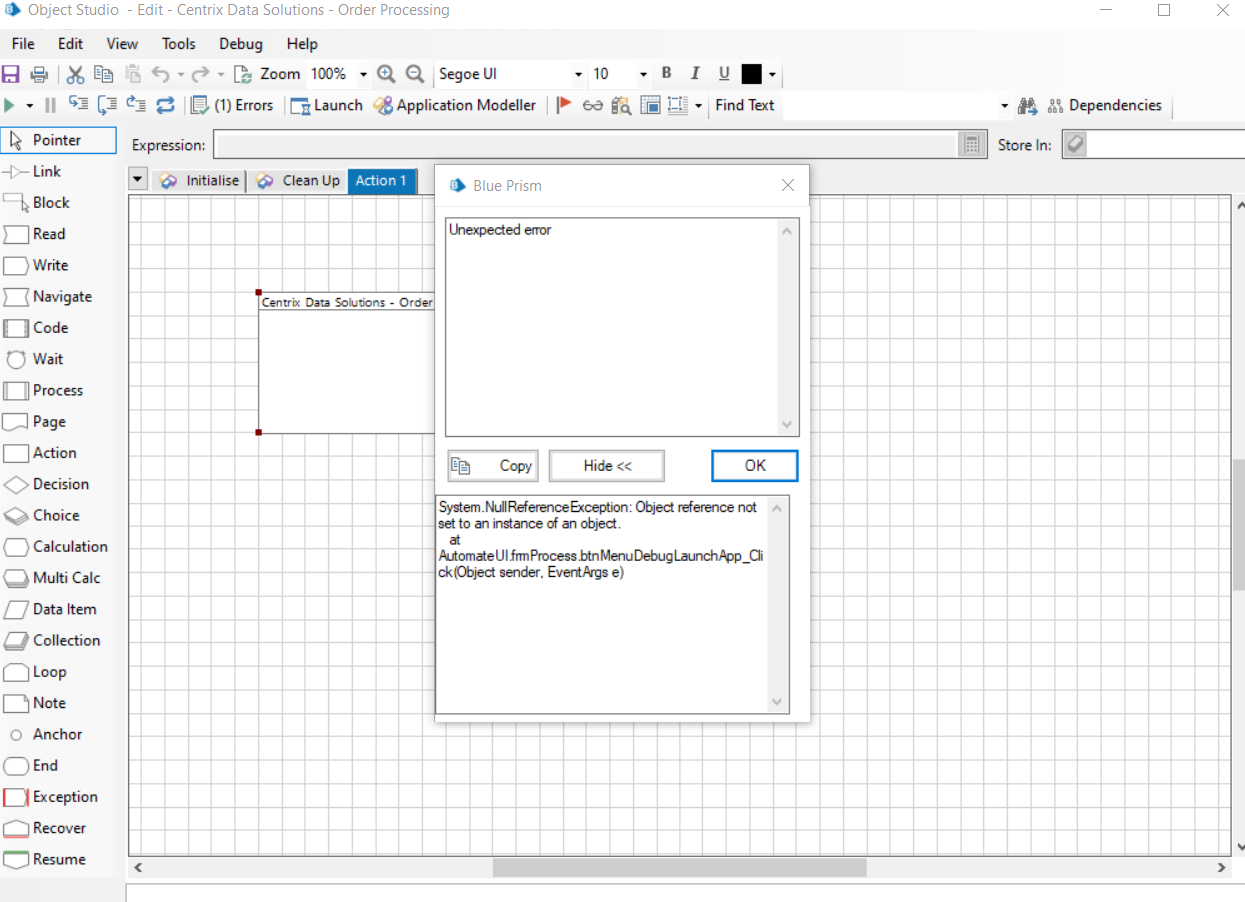Open the page list dropdown beside Initialise tab
This screenshot has width=1245, height=902.
coord(138,179)
